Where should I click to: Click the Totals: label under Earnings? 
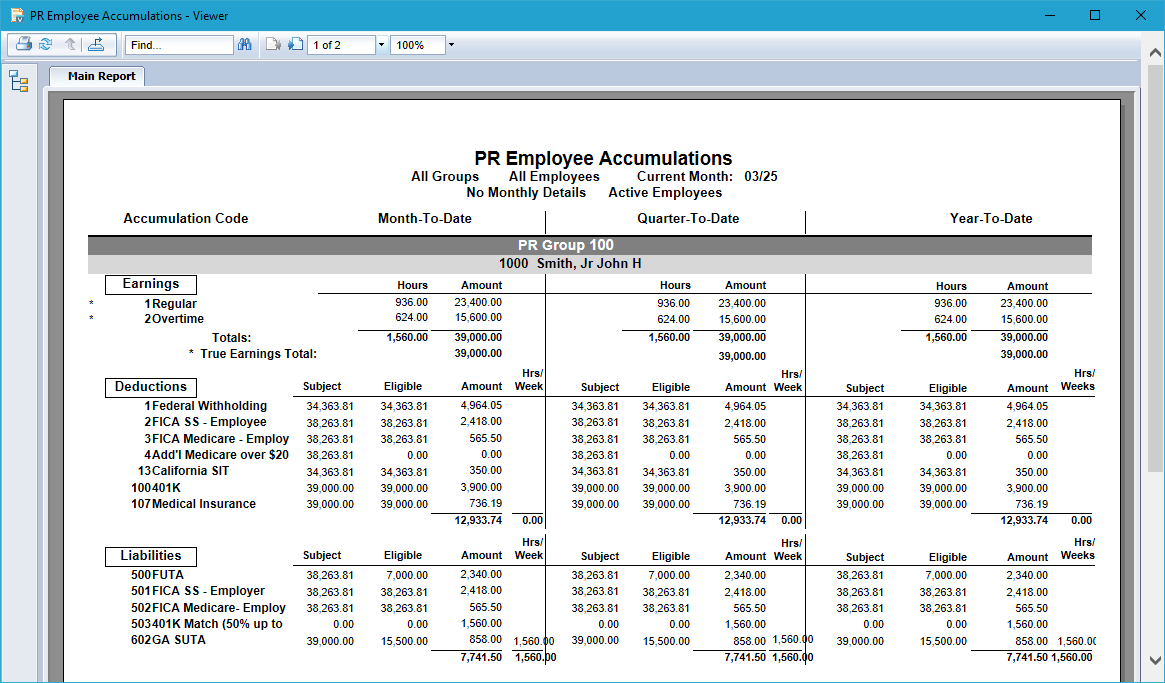(231, 338)
